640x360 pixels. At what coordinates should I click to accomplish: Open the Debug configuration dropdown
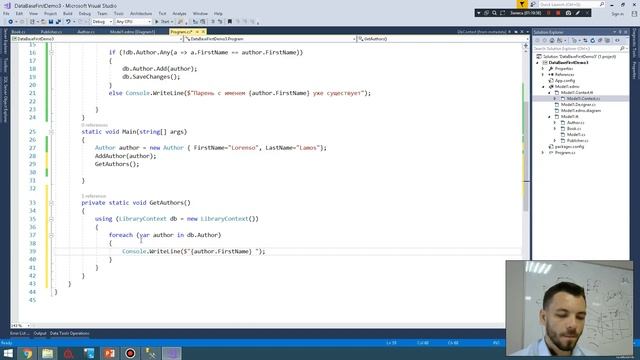[102, 22]
